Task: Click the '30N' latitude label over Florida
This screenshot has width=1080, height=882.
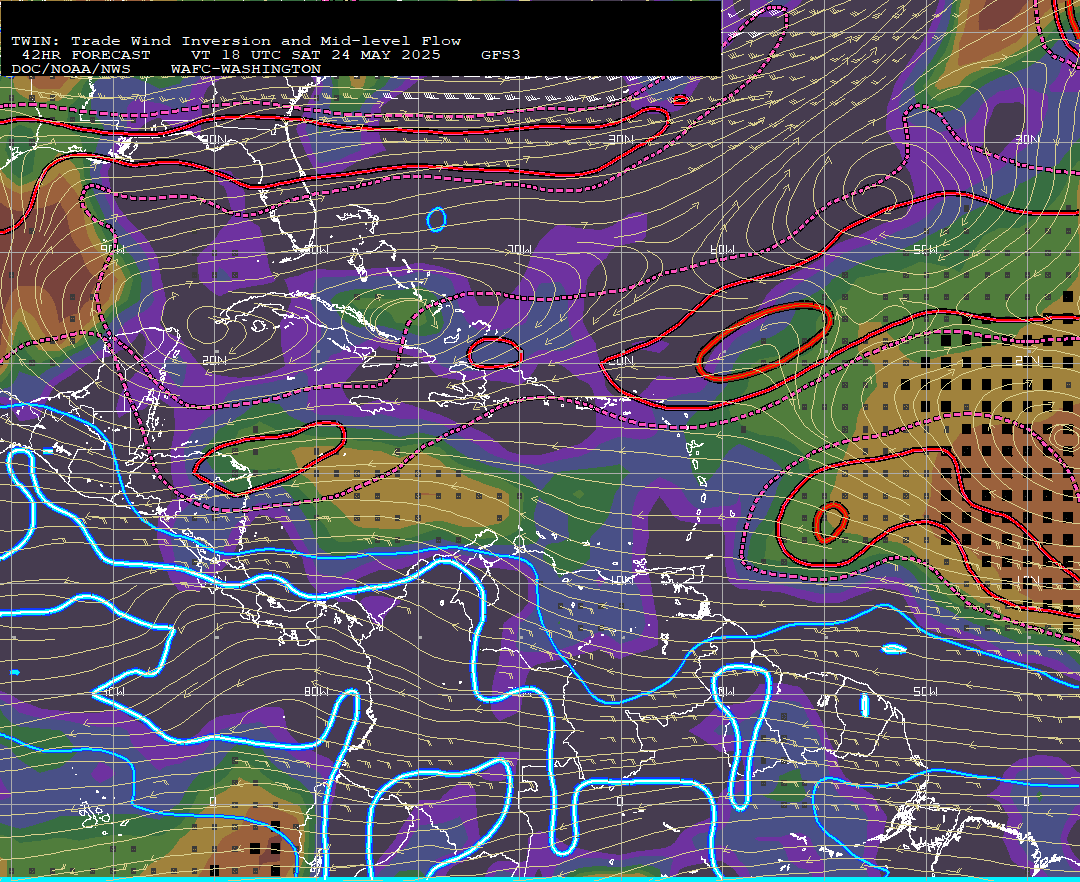Action: pyautogui.click(x=214, y=139)
